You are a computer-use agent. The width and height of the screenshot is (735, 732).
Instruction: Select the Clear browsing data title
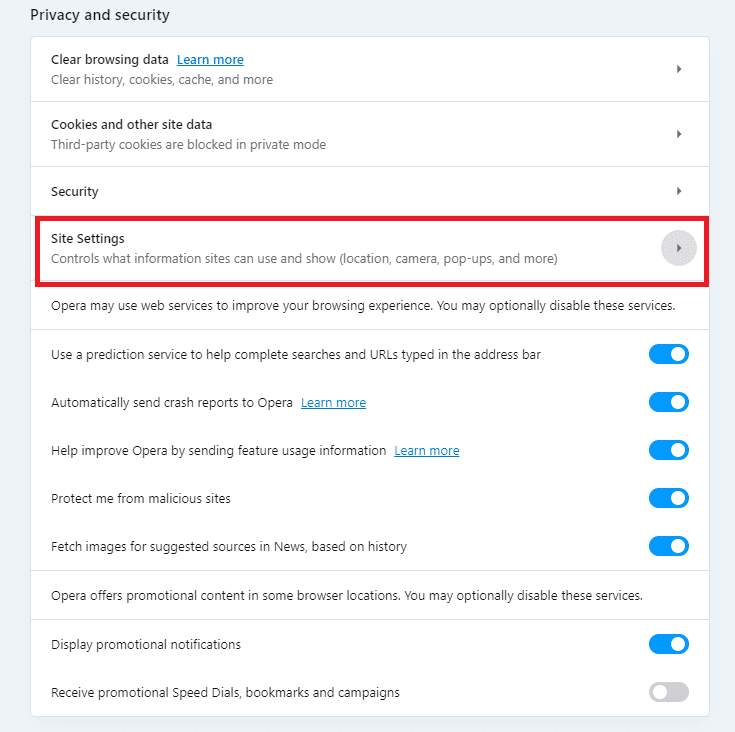coord(110,60)
